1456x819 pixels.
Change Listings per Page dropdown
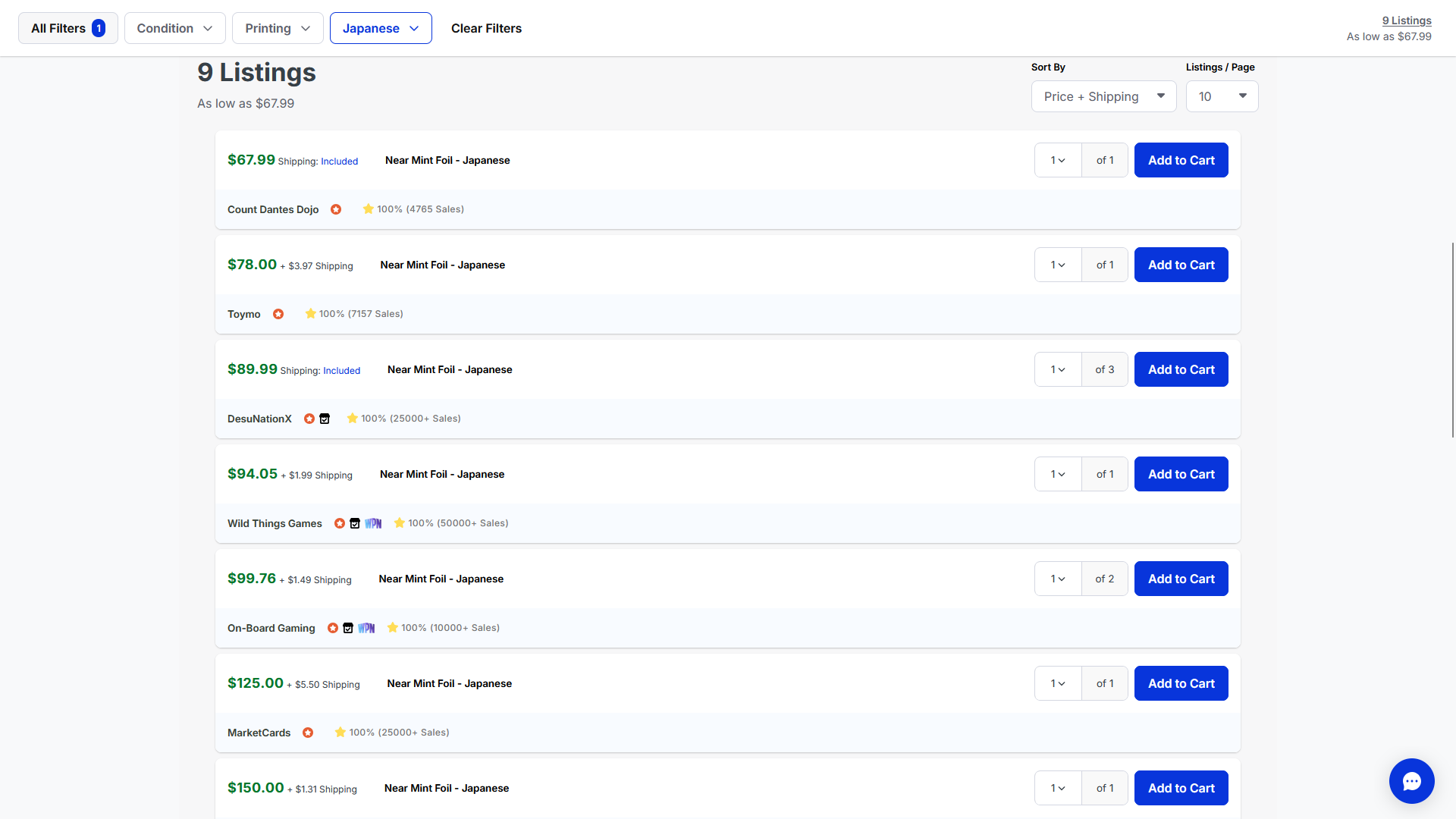click(x=1222, y=96)
